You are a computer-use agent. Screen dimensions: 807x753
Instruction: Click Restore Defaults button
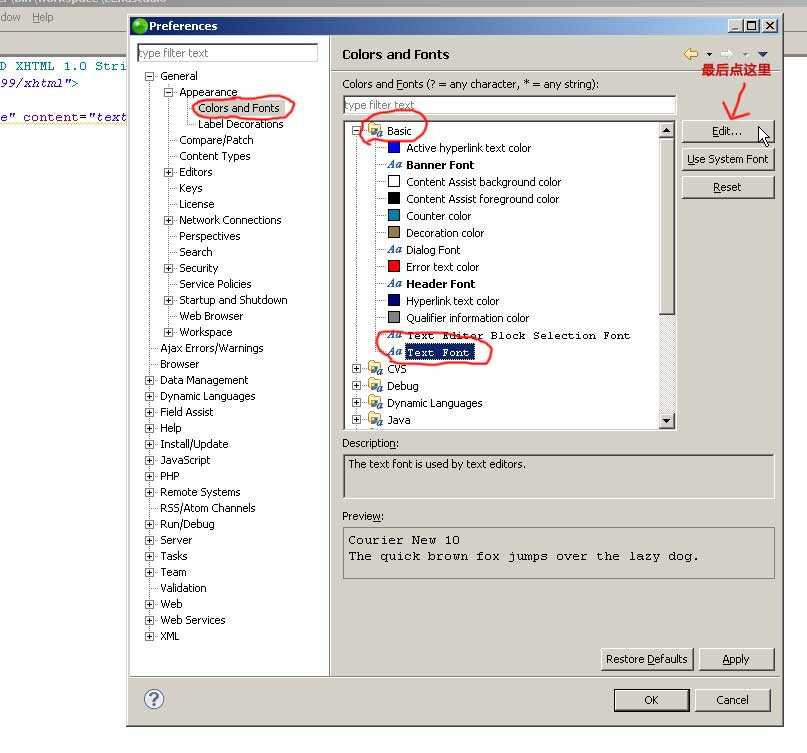[x=646, y=659]
